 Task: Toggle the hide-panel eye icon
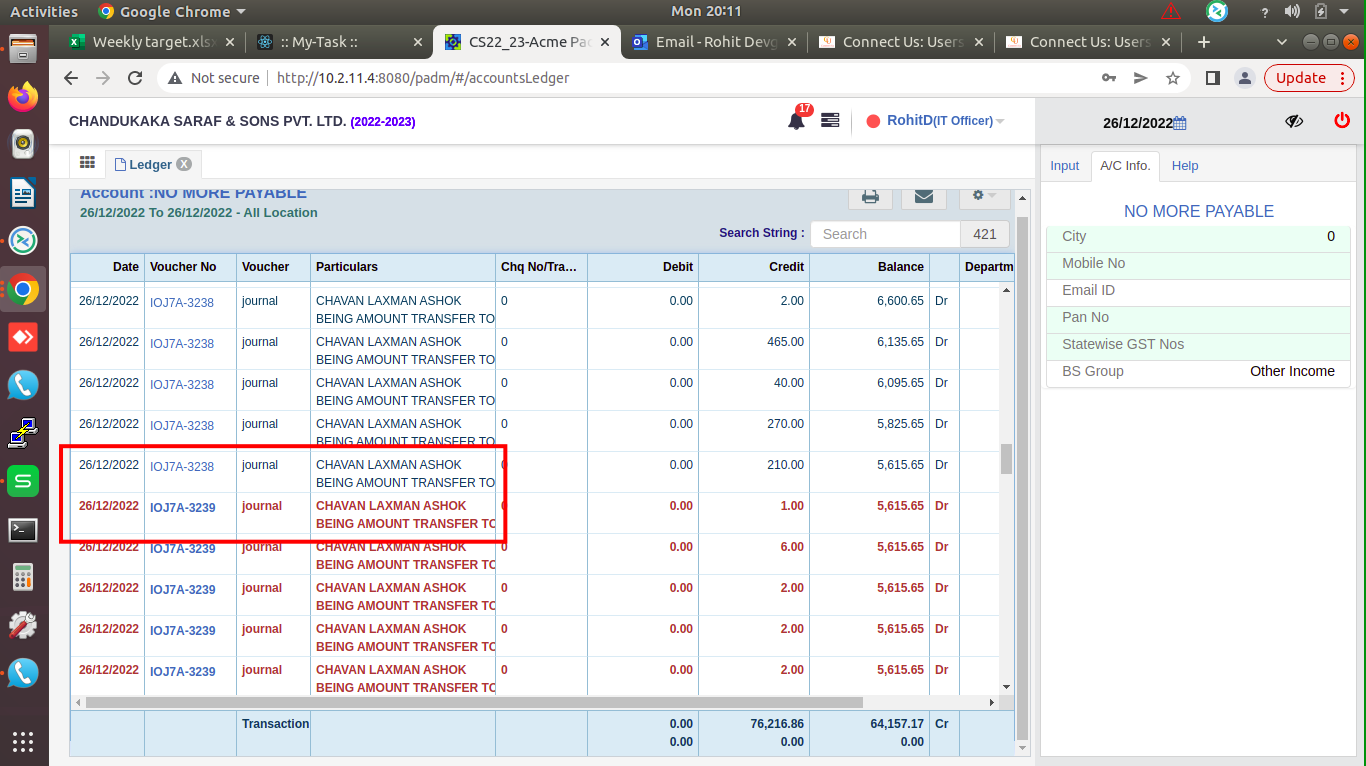pyautogui.click(x=1294, y=121)
